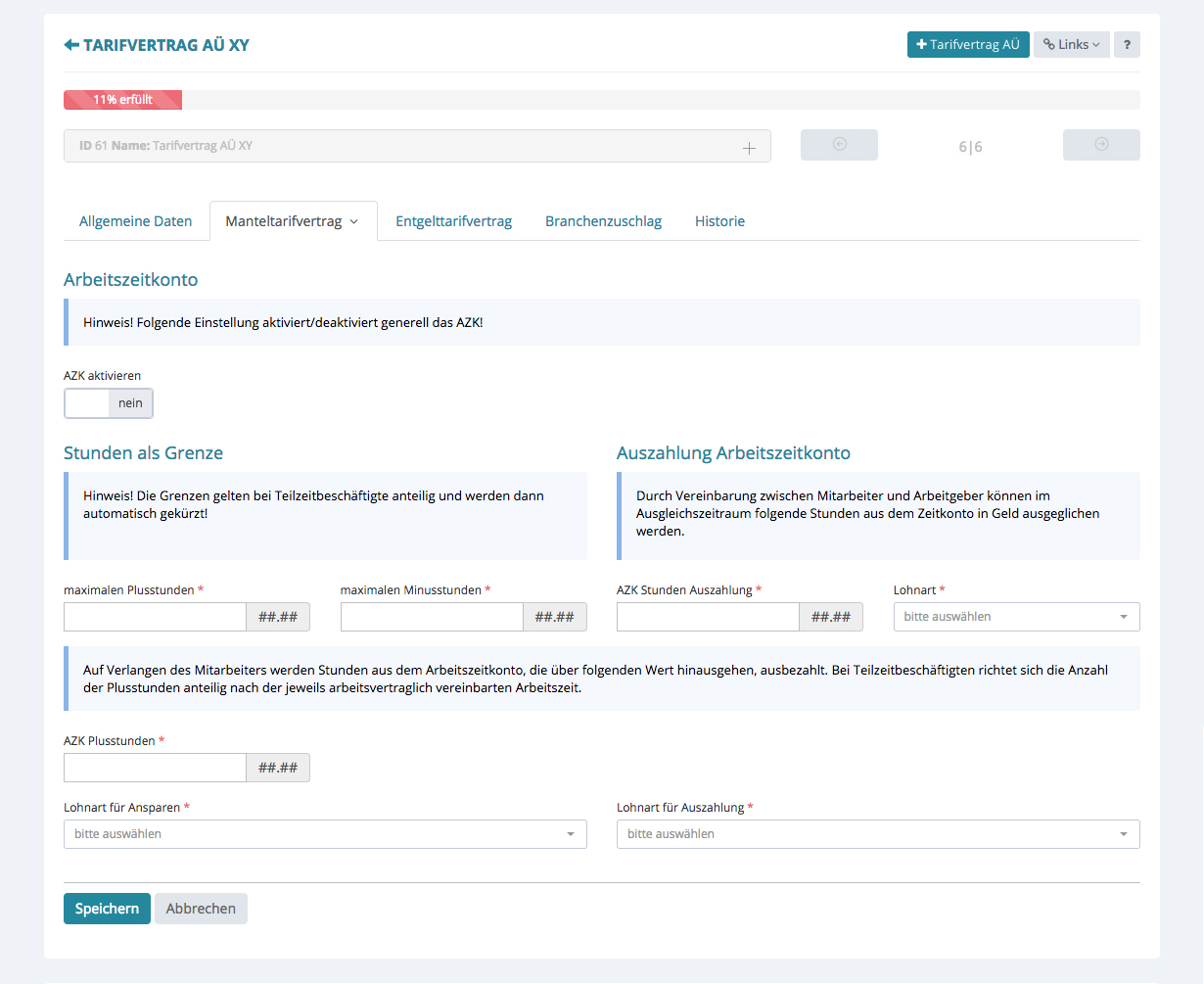The height and width of the screenshot is (984, 1204).
Task: Open the Links dropdown menu
Action: point(1071,45)
